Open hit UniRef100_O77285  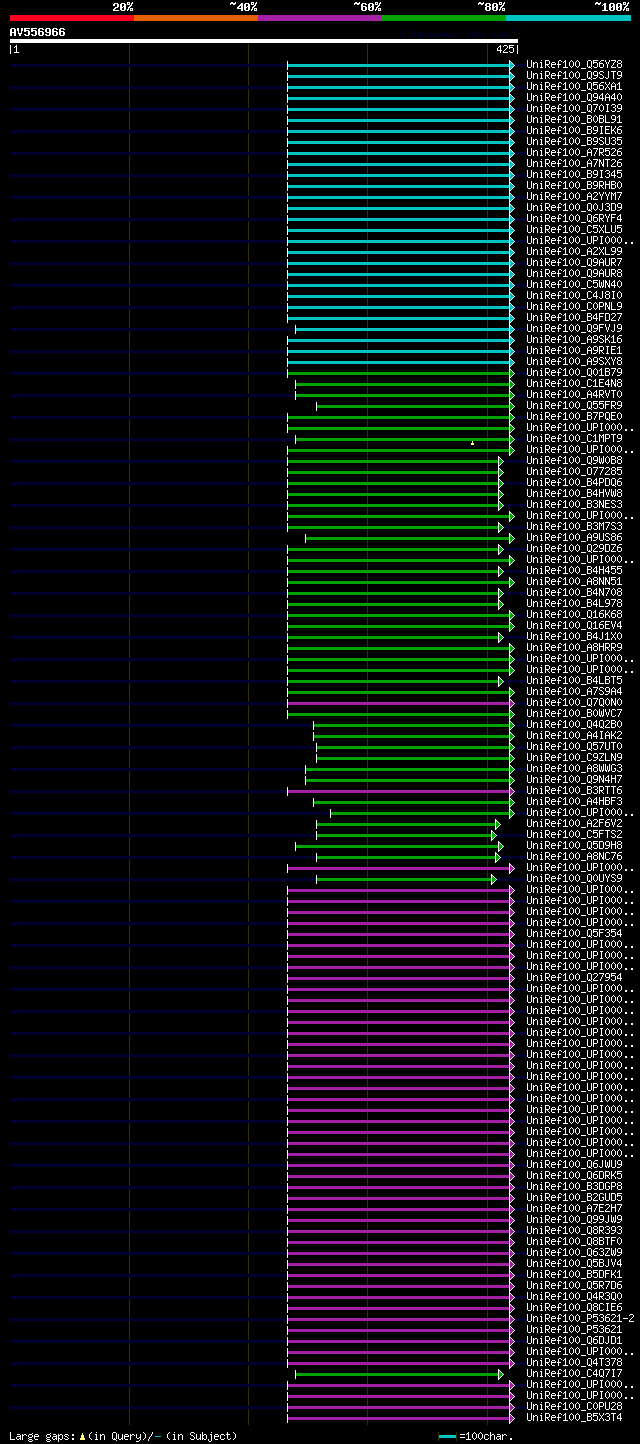[x=574, y=471]
